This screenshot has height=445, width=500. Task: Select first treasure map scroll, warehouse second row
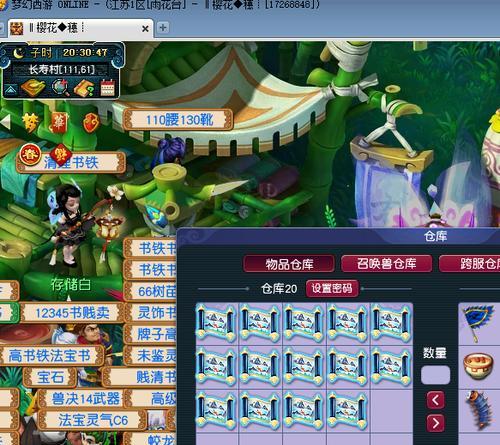click(216, 367)
